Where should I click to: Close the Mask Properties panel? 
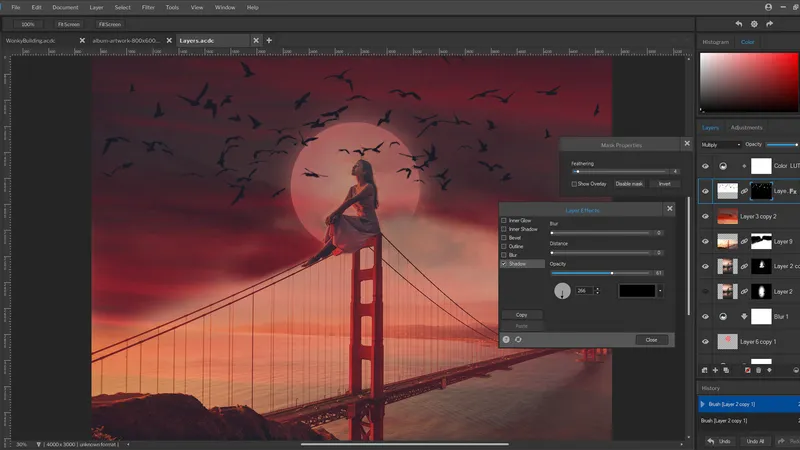(x=687, y=143)
